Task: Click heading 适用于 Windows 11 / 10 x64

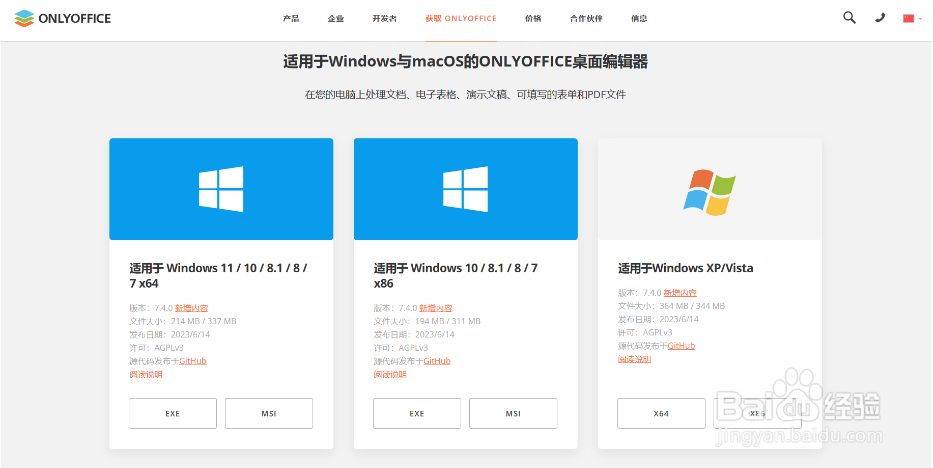Action: tap(218, 276)
